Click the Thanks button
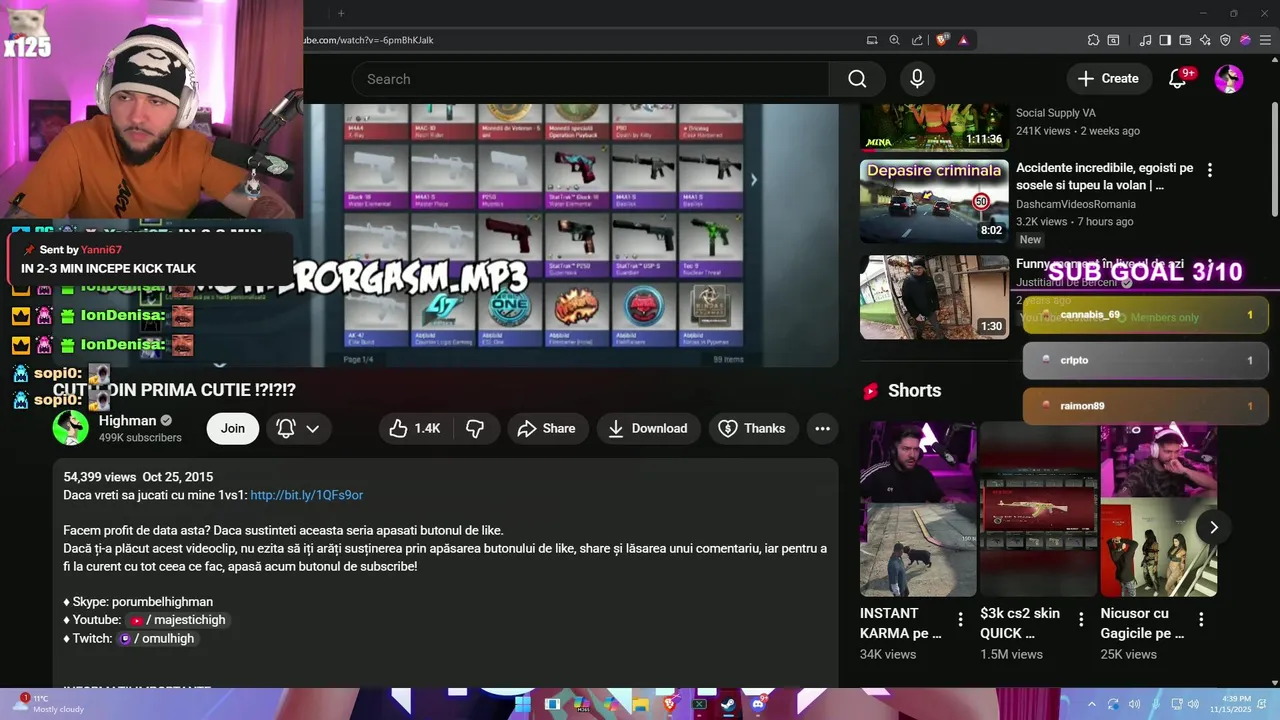 (752, 428)
